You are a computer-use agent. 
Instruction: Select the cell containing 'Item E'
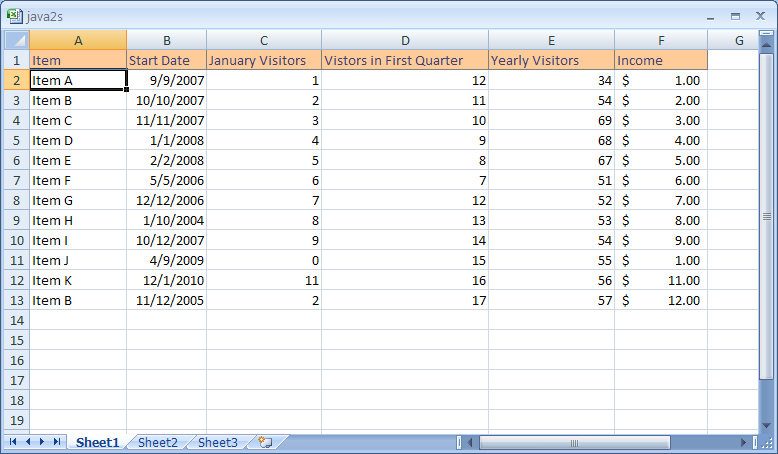point(78,160)
